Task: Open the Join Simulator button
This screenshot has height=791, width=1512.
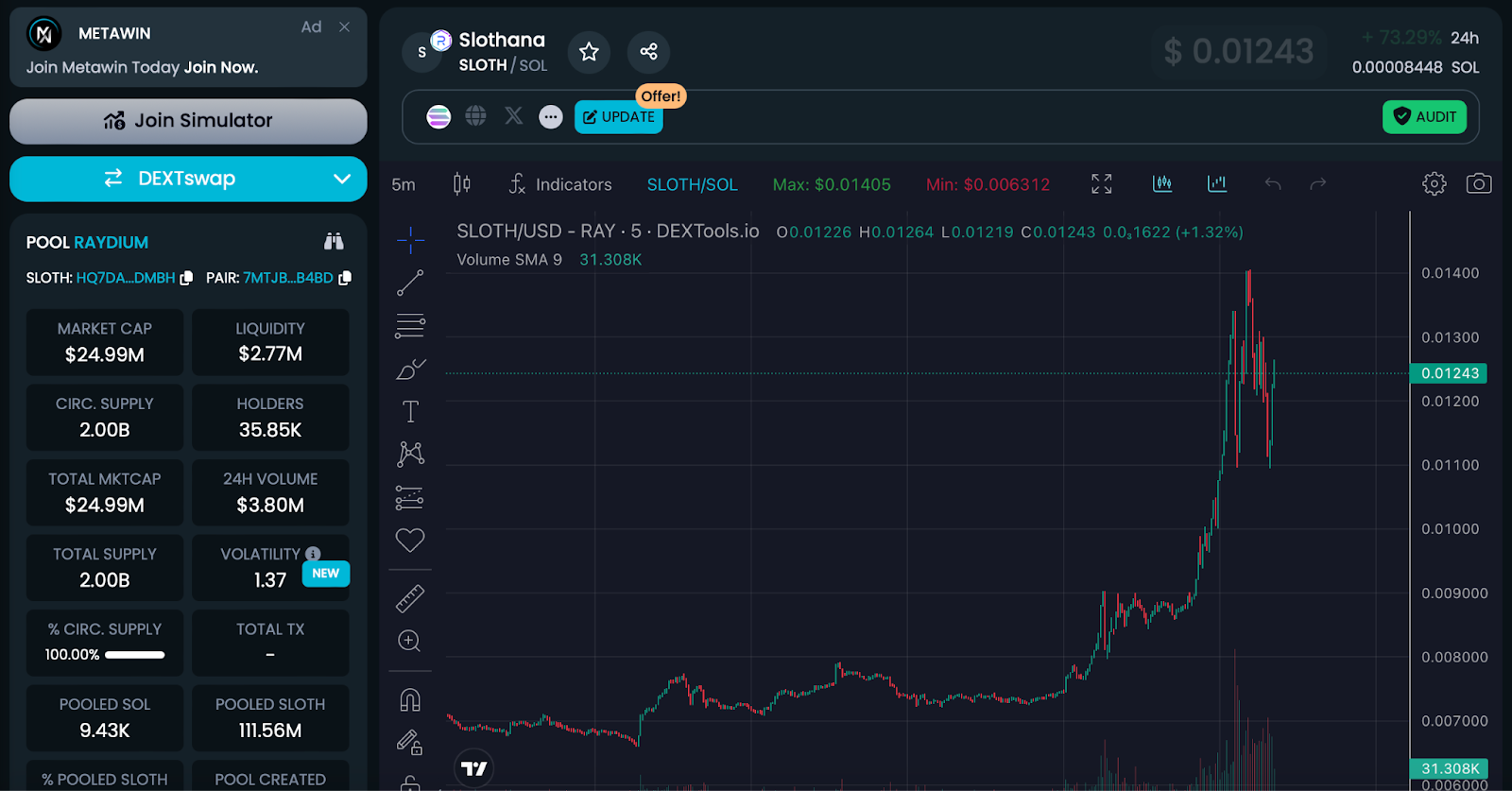Action: [188, 121]
